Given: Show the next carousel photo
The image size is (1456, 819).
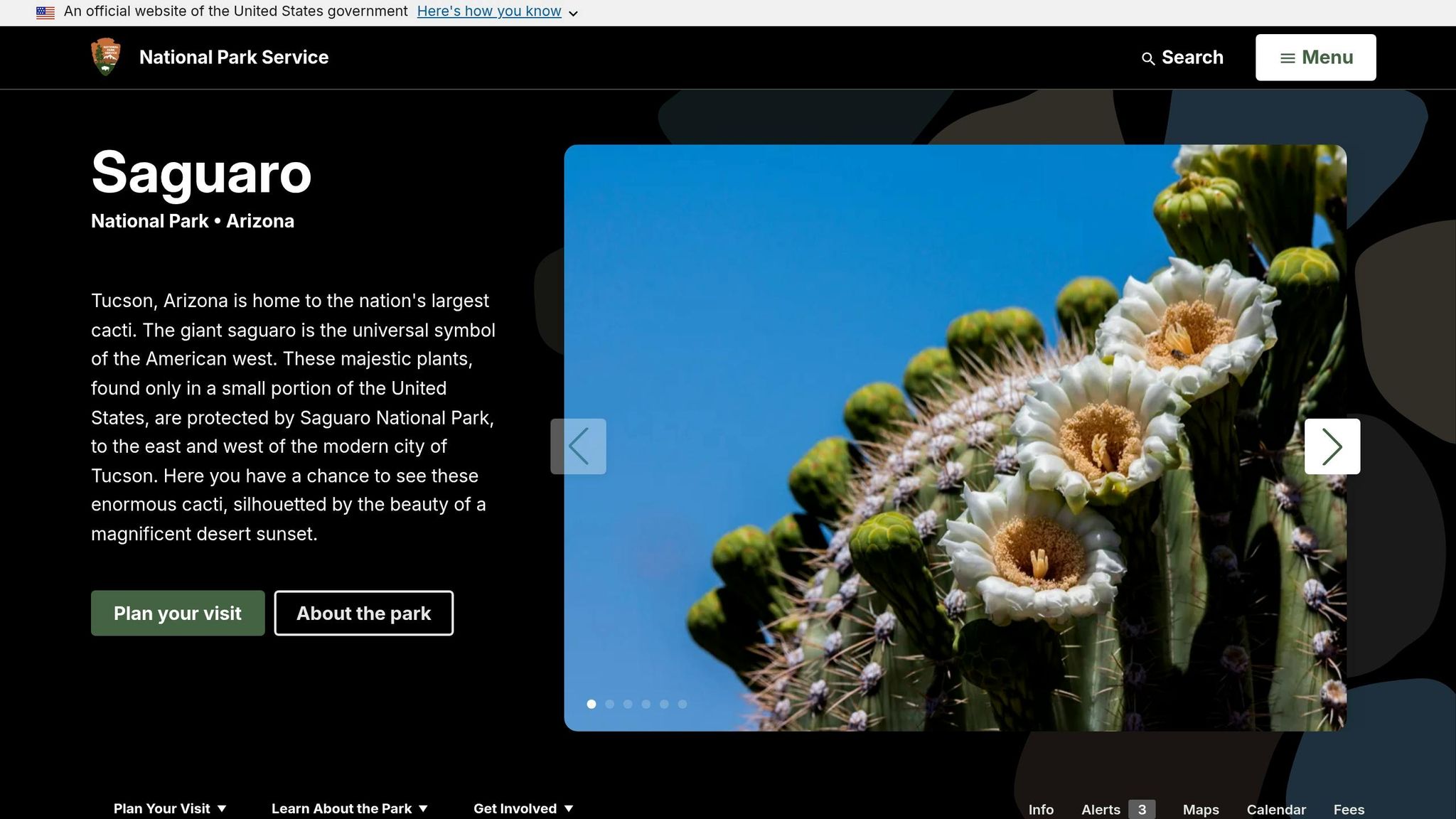Looking at the screenshot, I should click(1332, 446).
